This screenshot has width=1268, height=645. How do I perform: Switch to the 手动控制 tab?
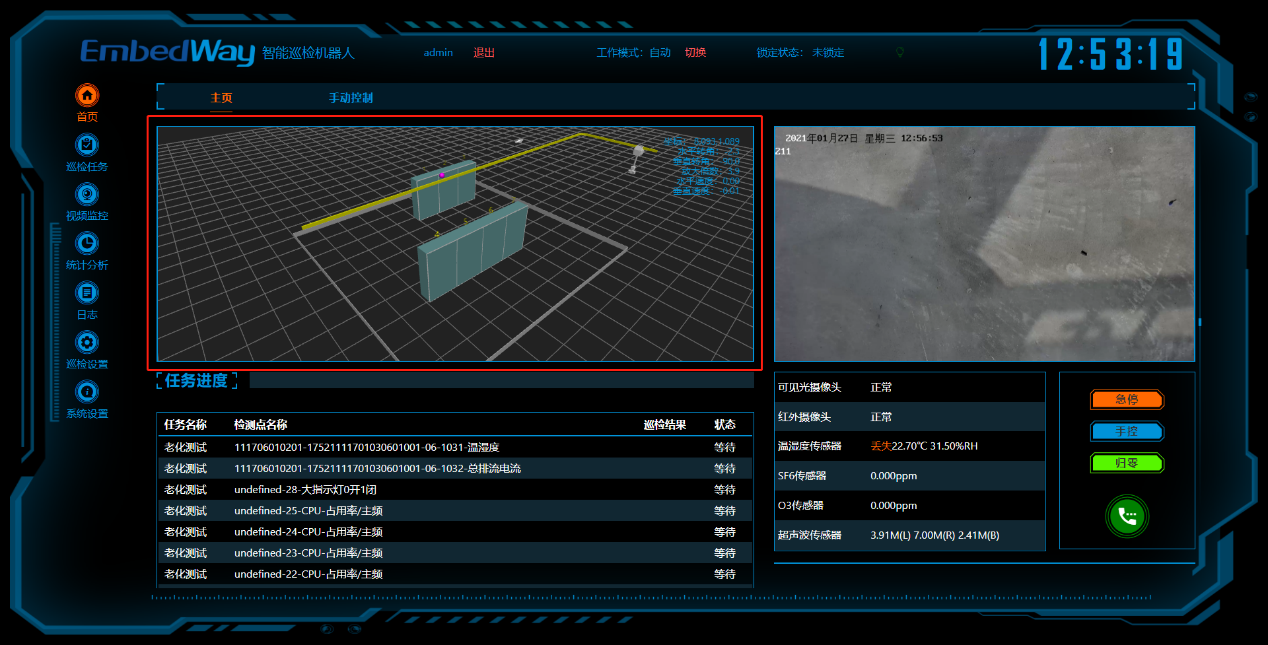pos(351,98)
